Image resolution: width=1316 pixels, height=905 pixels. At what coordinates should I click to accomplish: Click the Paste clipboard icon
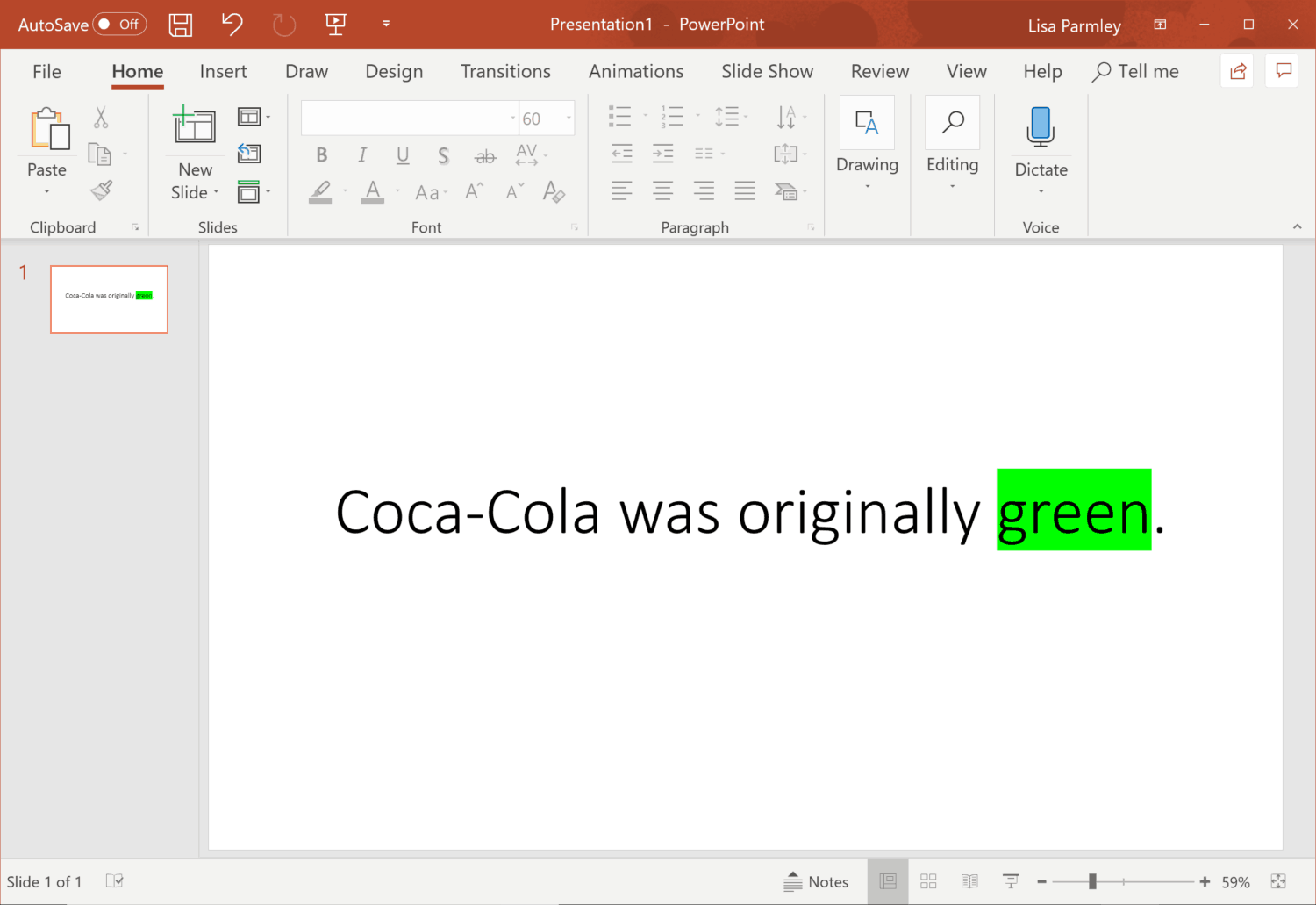pyautogui.click(x=49, y=129)
